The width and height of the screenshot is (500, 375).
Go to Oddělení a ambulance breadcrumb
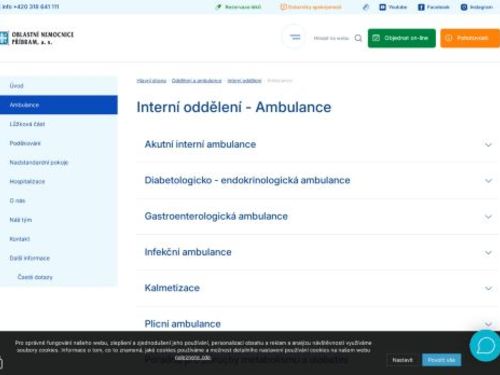click(197, 81)
